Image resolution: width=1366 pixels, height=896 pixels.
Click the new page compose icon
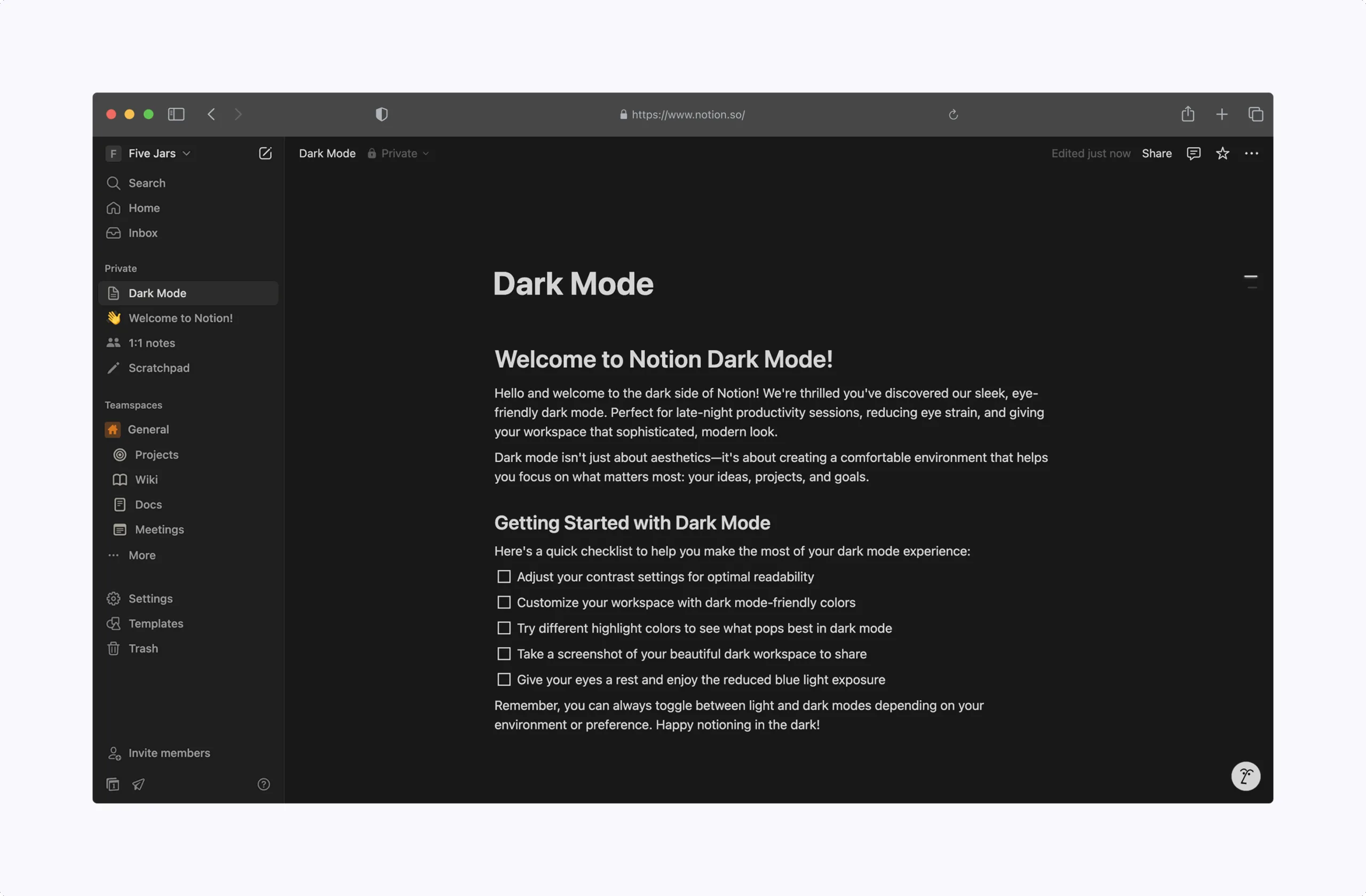click(265, 153)
